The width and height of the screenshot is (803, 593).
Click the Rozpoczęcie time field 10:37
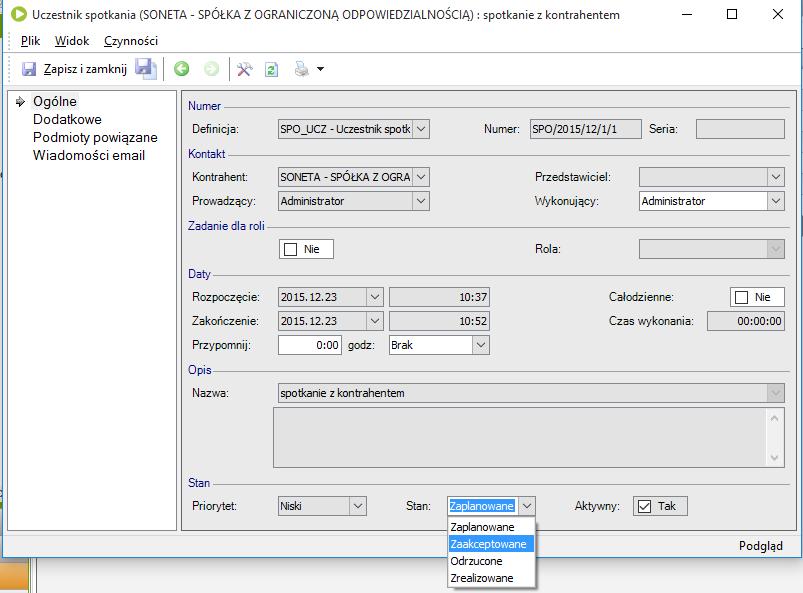pos(439,297)
